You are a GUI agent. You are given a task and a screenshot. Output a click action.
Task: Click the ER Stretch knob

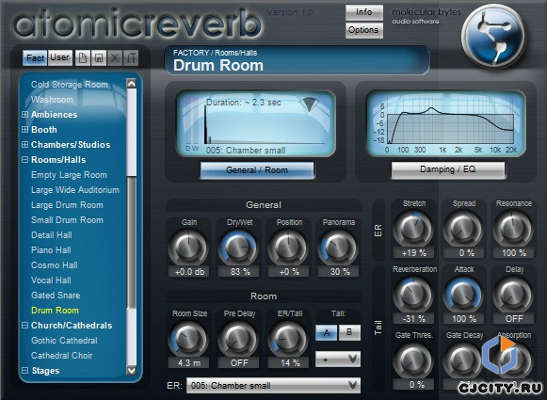tap(413, 229)
